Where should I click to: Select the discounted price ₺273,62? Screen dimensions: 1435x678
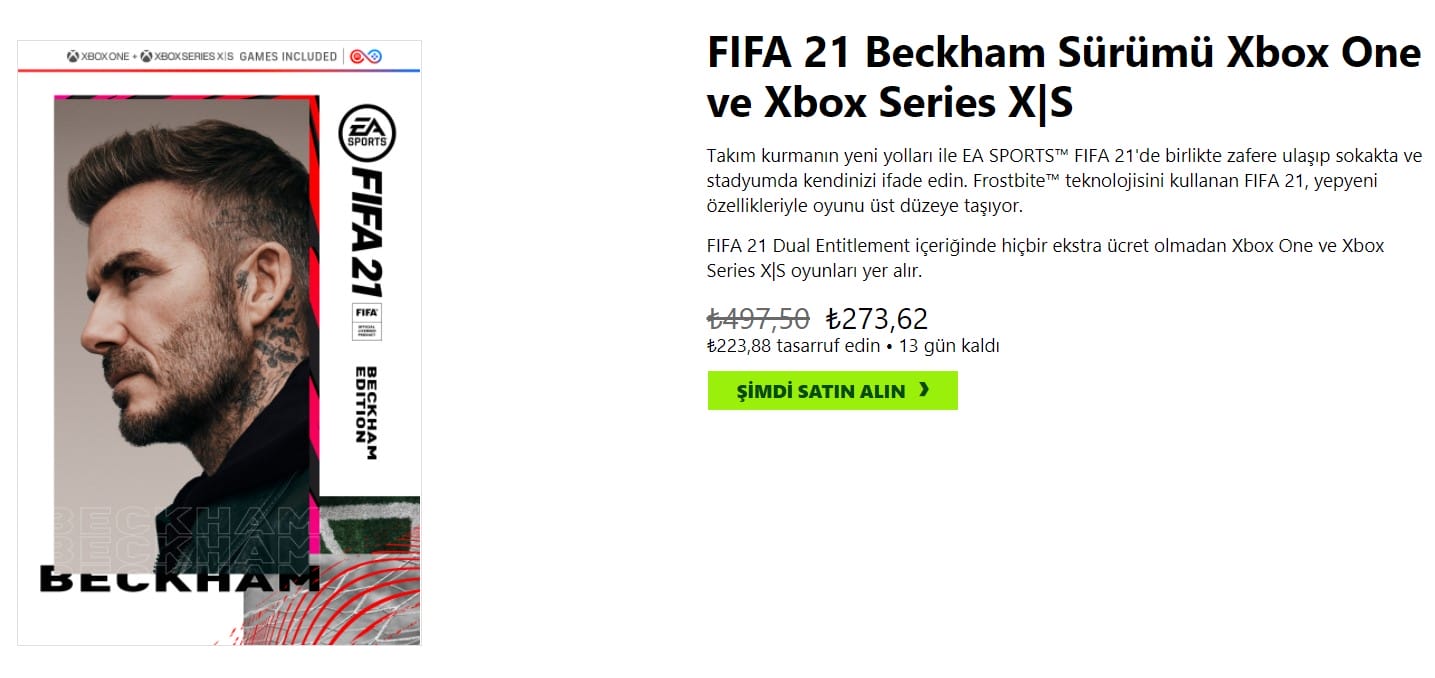tap(877, 318)
